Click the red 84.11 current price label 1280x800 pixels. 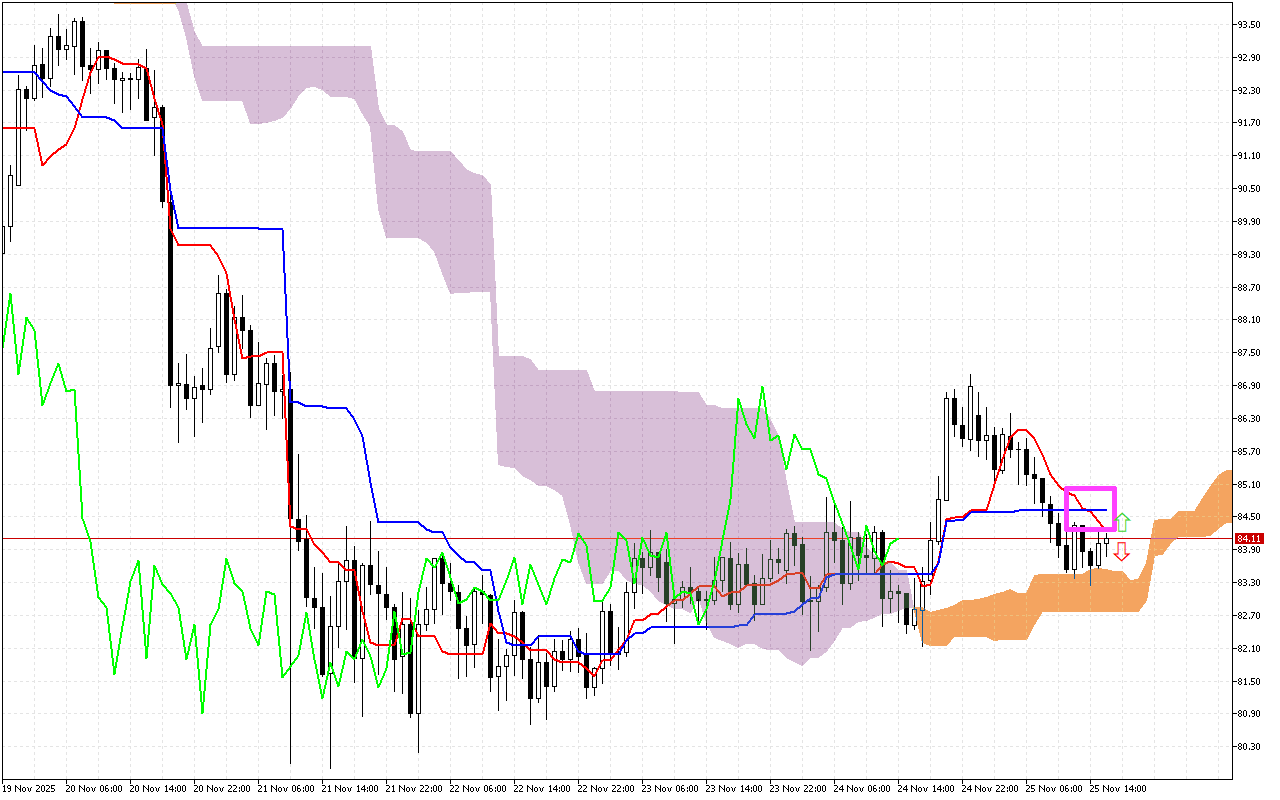coord(1250,538)
